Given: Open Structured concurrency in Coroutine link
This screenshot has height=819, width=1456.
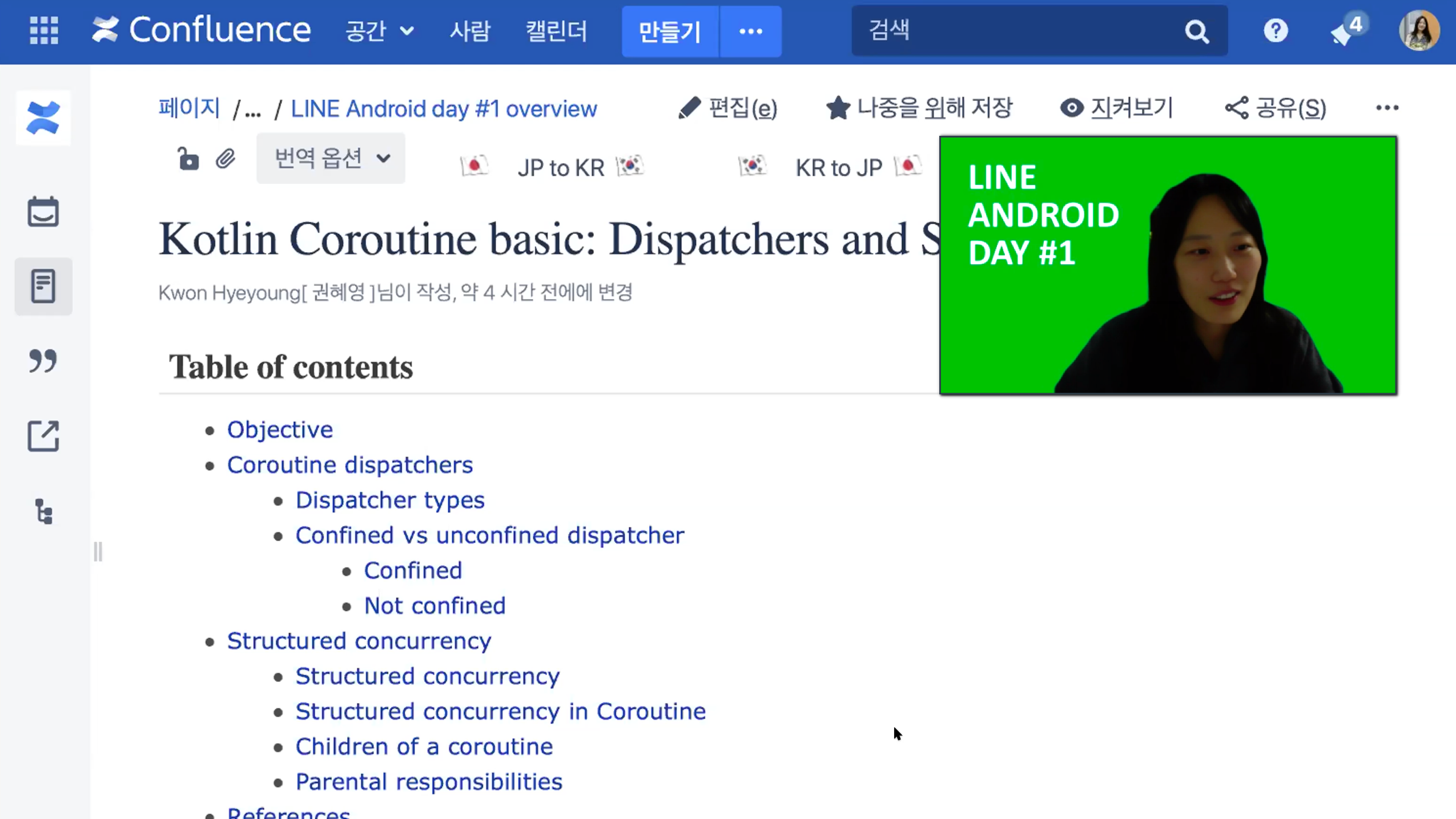Looking at the screenshot, I should pos(500,711).
